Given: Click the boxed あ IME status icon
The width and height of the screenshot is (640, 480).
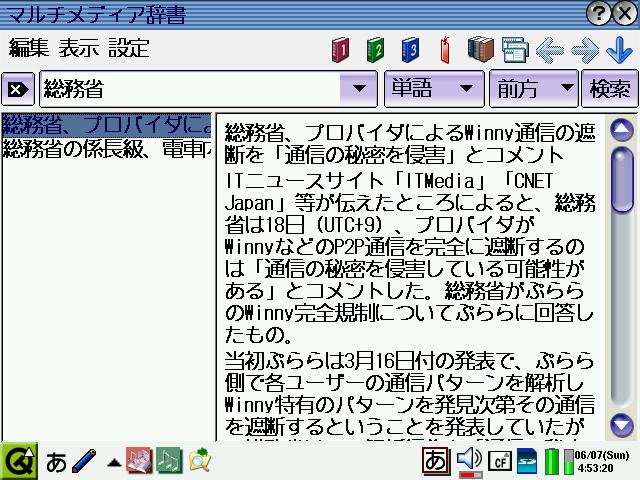Looking at the screenshot, I should coord(436,460).
